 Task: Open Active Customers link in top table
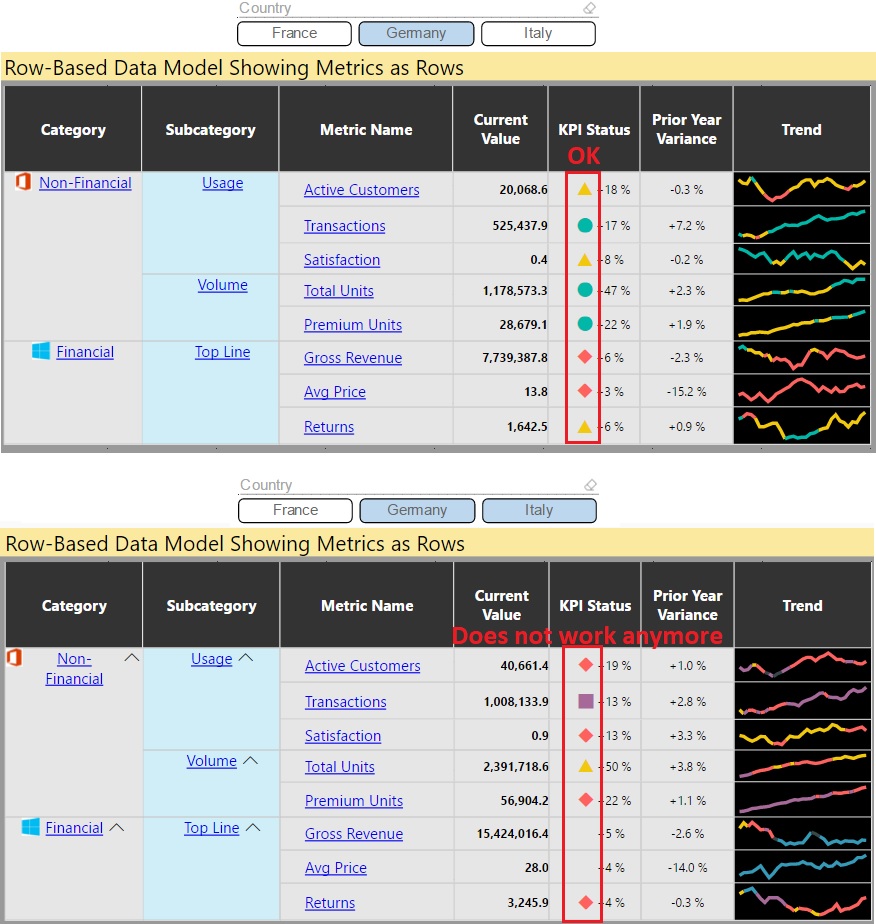pos(362,190)
